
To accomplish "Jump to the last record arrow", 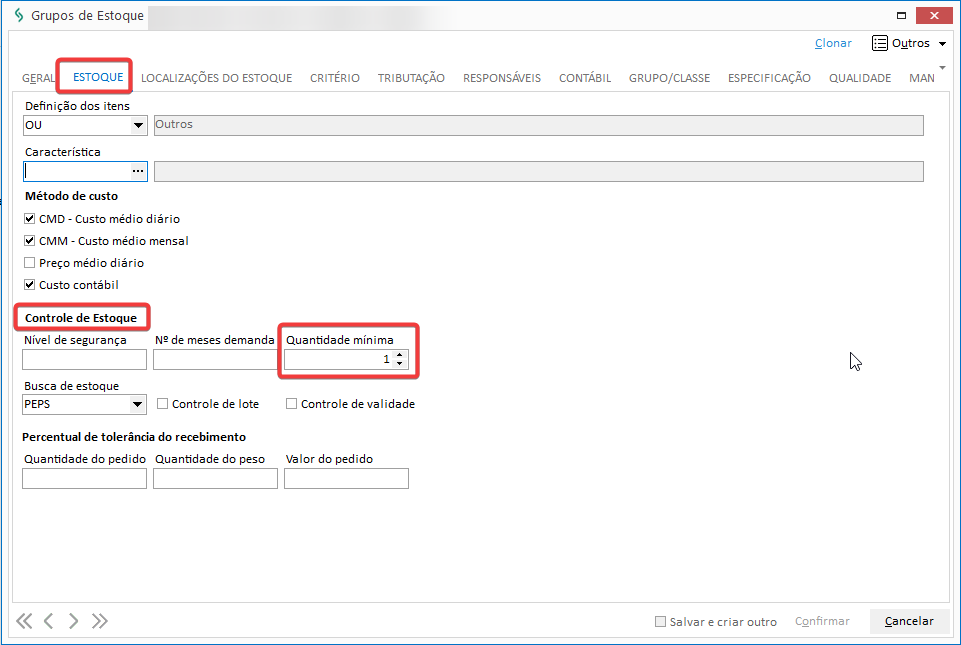I will tap(99, 621).
